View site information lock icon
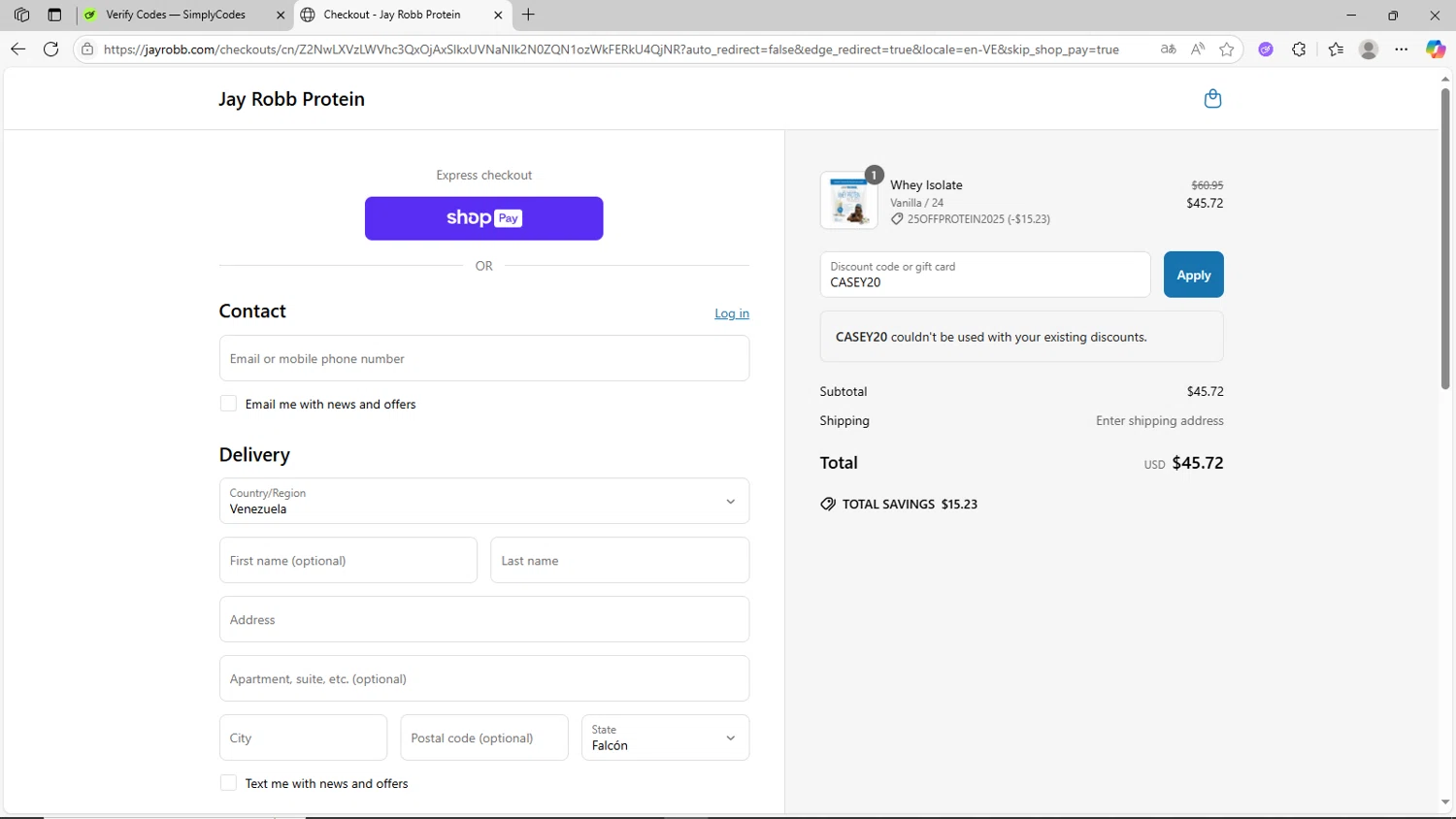The width and height of the screenshot is (1456, 819). point(87,49)
